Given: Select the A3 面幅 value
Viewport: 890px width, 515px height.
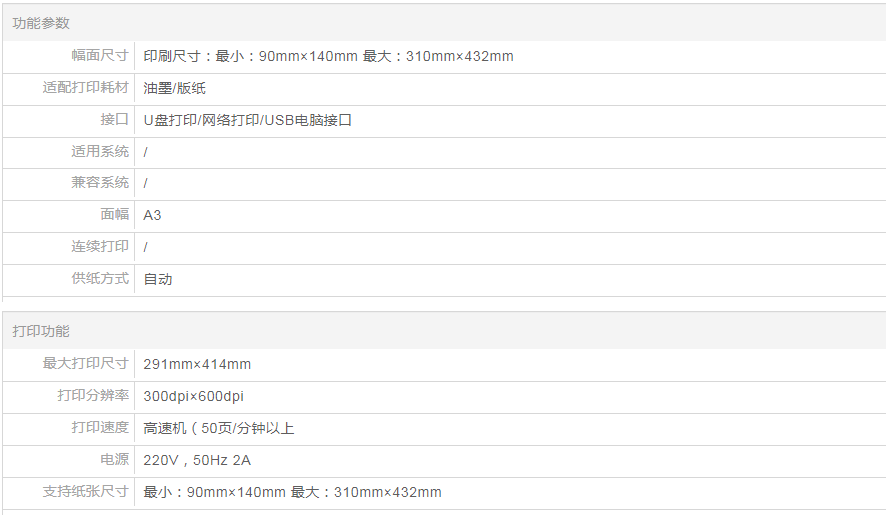Looking at the screenshot, I should click(152, 215).
